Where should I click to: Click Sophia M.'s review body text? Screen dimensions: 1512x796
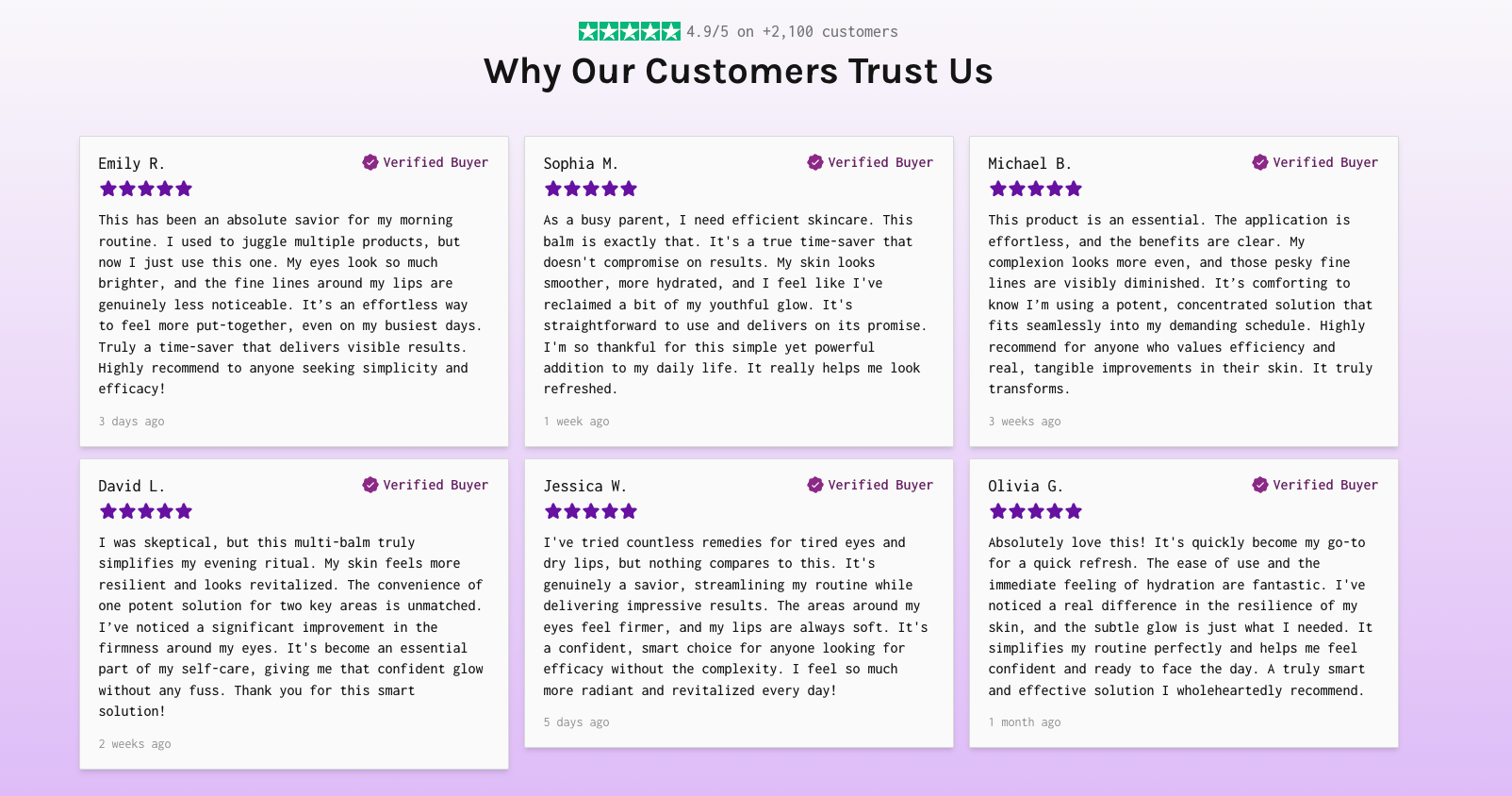click(735, 305)
